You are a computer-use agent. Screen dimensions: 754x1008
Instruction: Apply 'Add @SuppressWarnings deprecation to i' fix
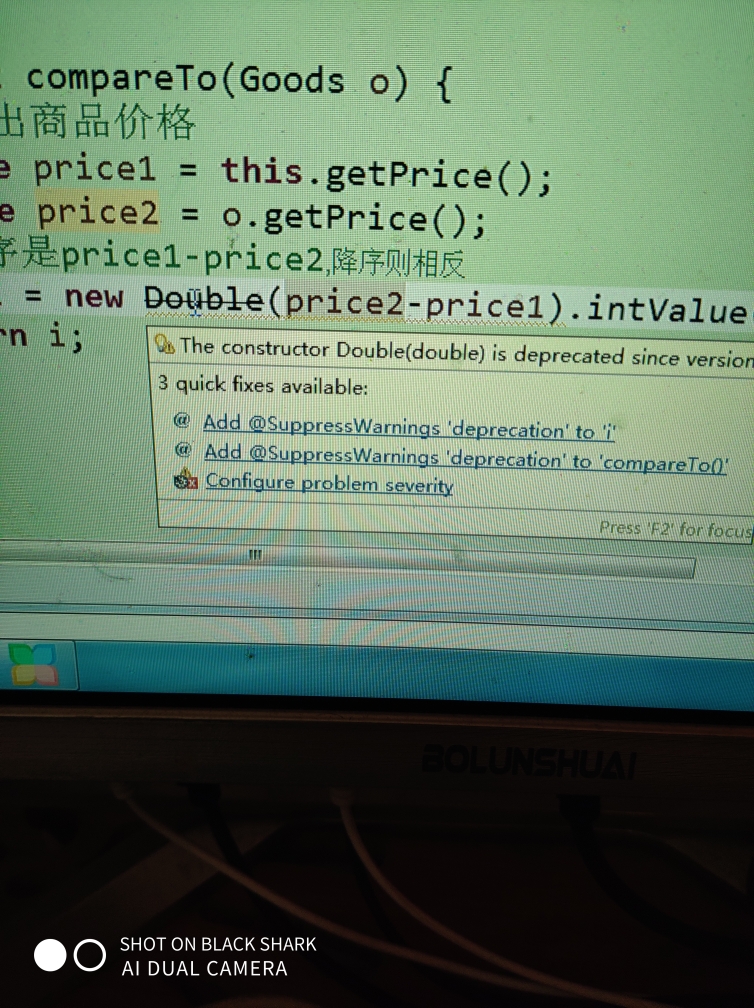point(409,428)
